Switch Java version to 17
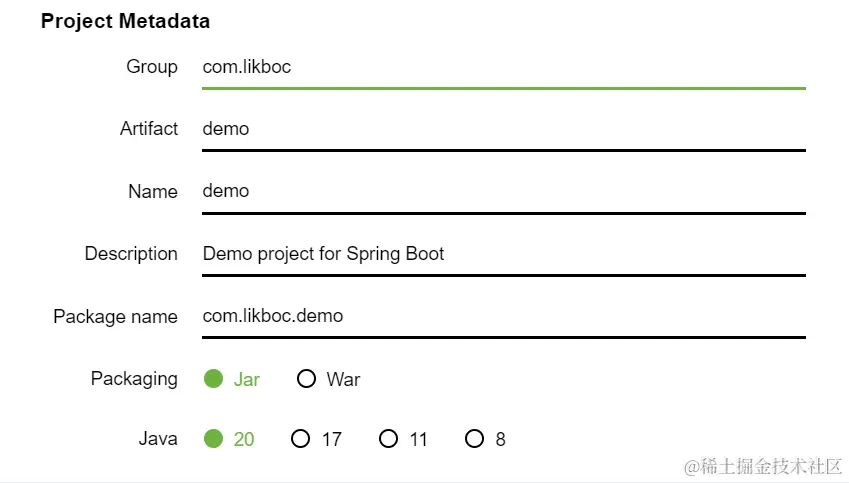This screenshot has width=849, height=483. [300, 439]
